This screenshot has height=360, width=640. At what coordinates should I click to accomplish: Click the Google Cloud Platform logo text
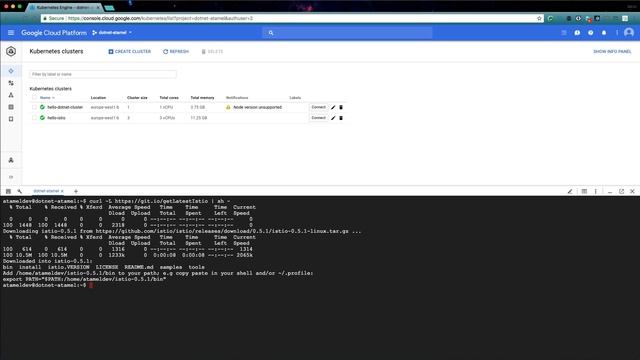click(x=54, y=33)
